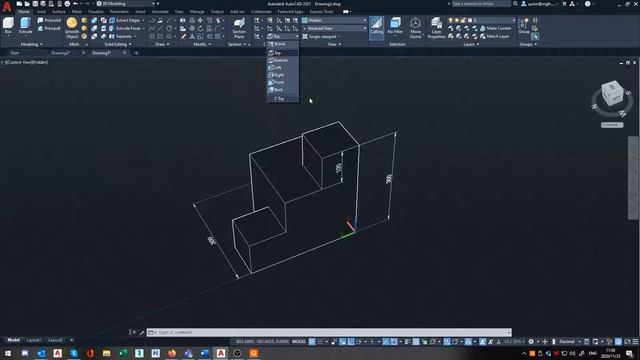Select World in UCS dropdown list
The image size is (640, 360).
pyautogui.click(x=283, y=44)
